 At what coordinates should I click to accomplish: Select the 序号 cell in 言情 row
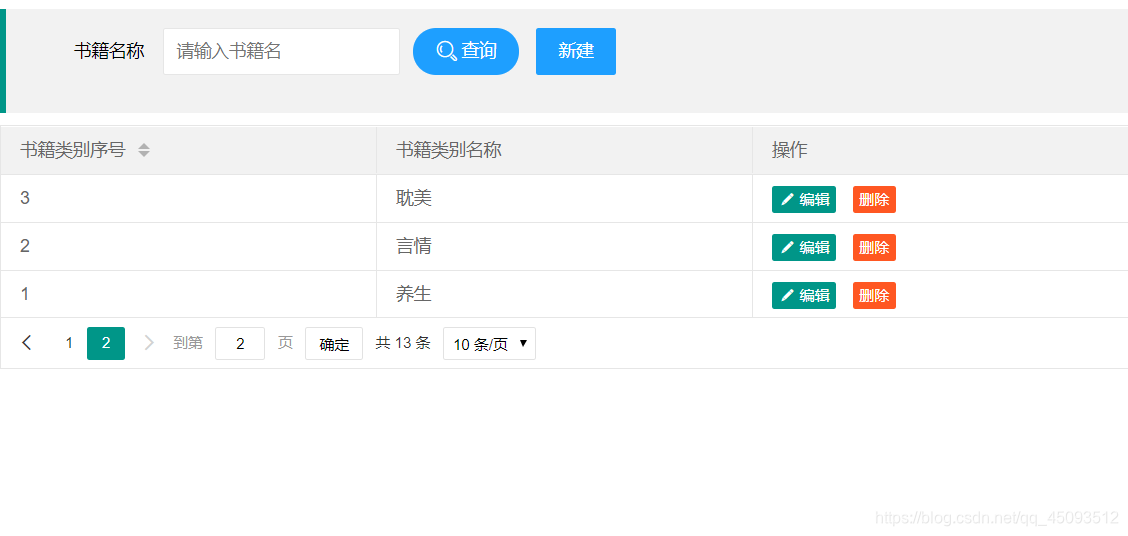point(188,247)
